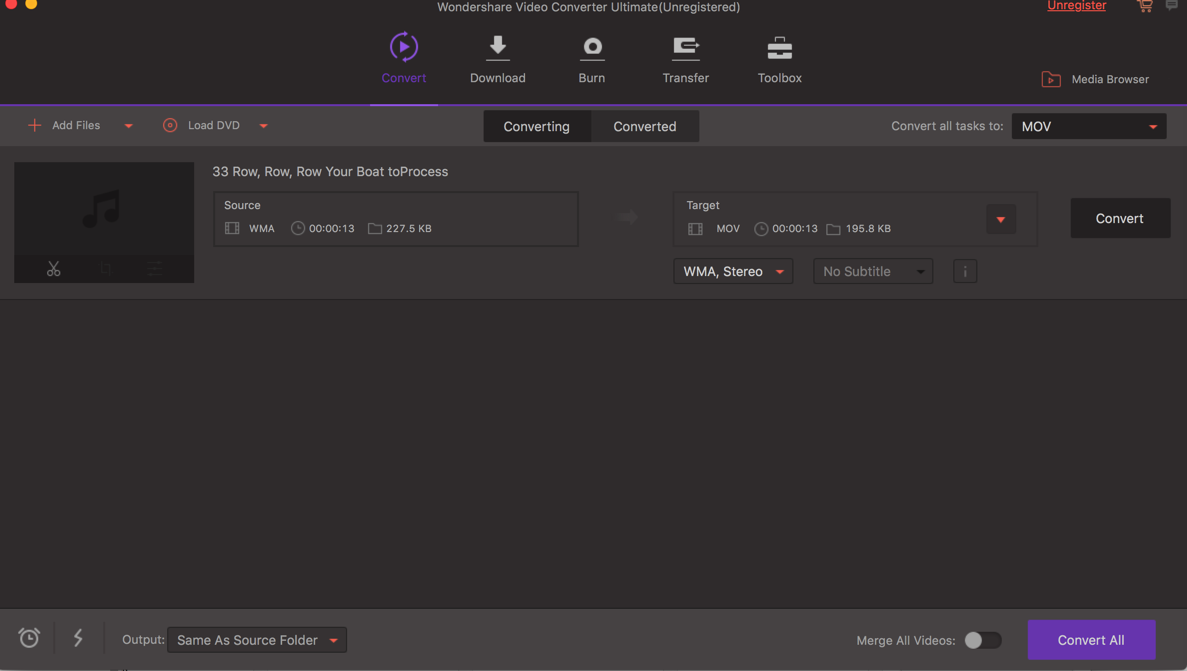
Task: Click the high speed lightning icon
Action: click(78, 638)
